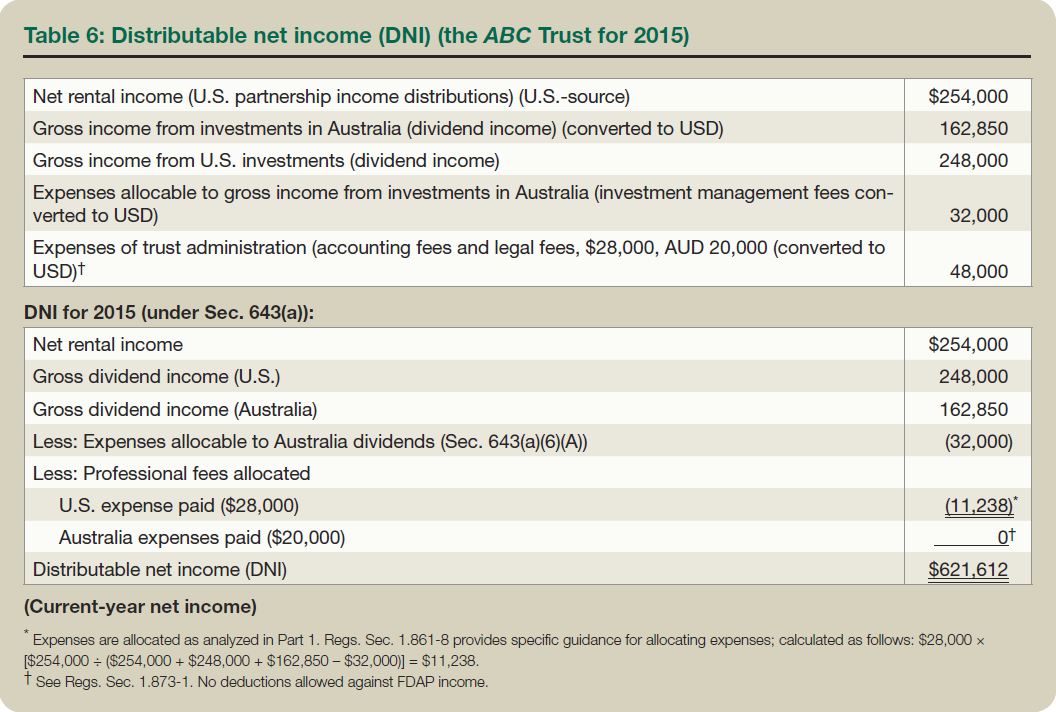Click the Gross dividend income (Australia) label

tap(175, 409)
